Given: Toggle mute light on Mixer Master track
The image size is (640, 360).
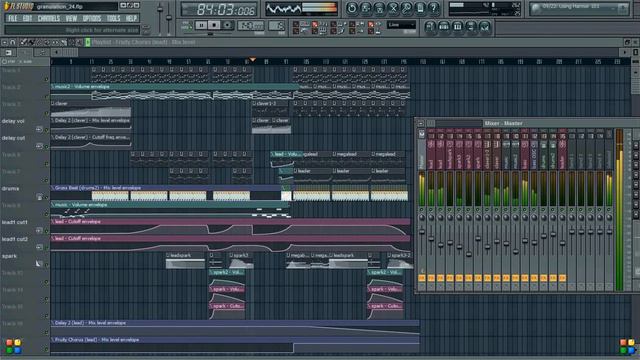Looking at the screenshot, I should pyautogui.click(x=422, y=210).
